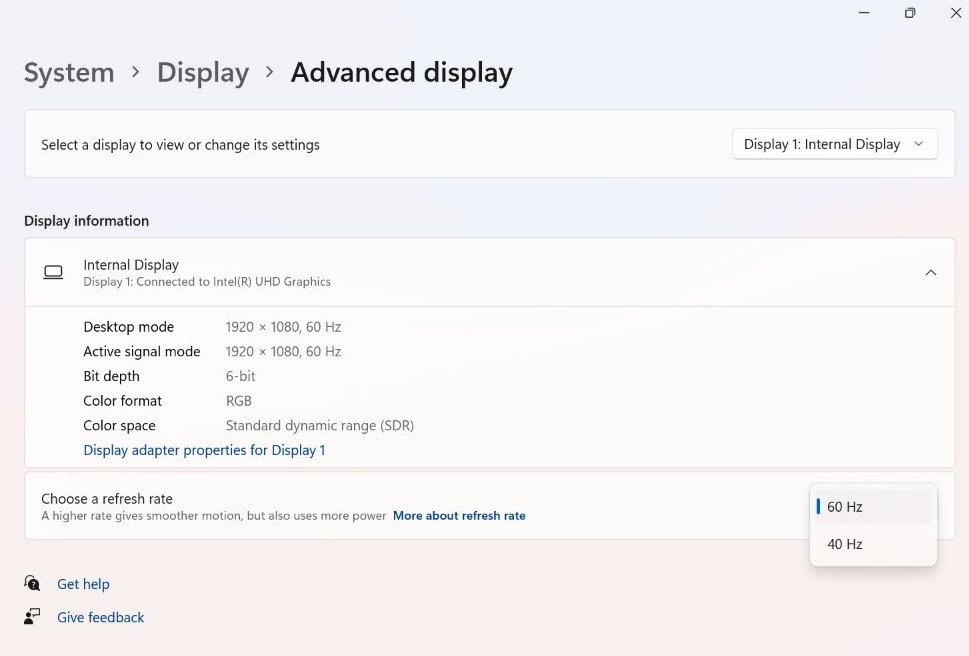This screenshot has width=969, height=656.
Task: Click the Give feedback link
Action: [x=100, y=616]
